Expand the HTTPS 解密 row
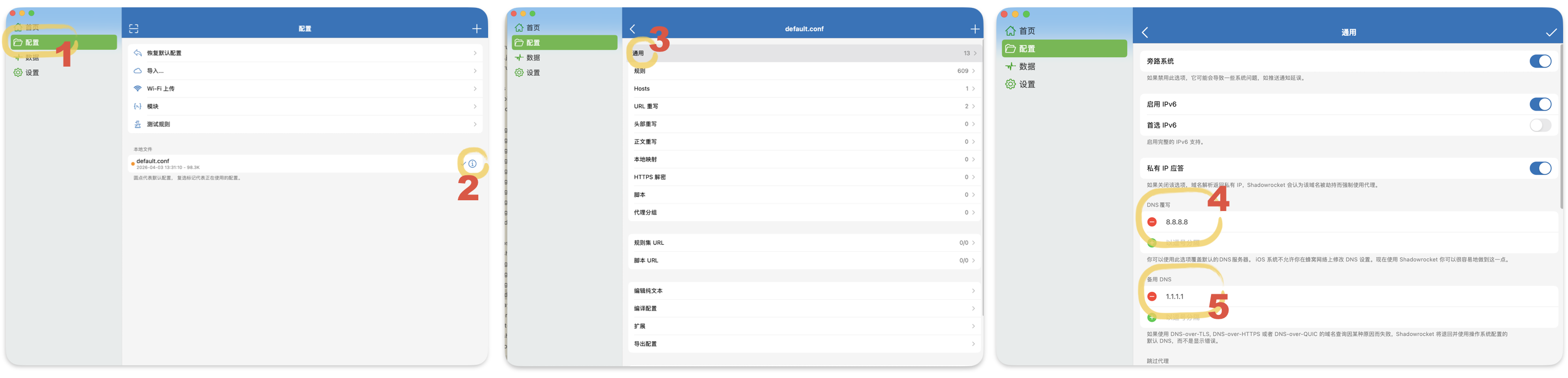This screenshot has width=1568, height=378. pyautogui.click(x=804, y=177)
